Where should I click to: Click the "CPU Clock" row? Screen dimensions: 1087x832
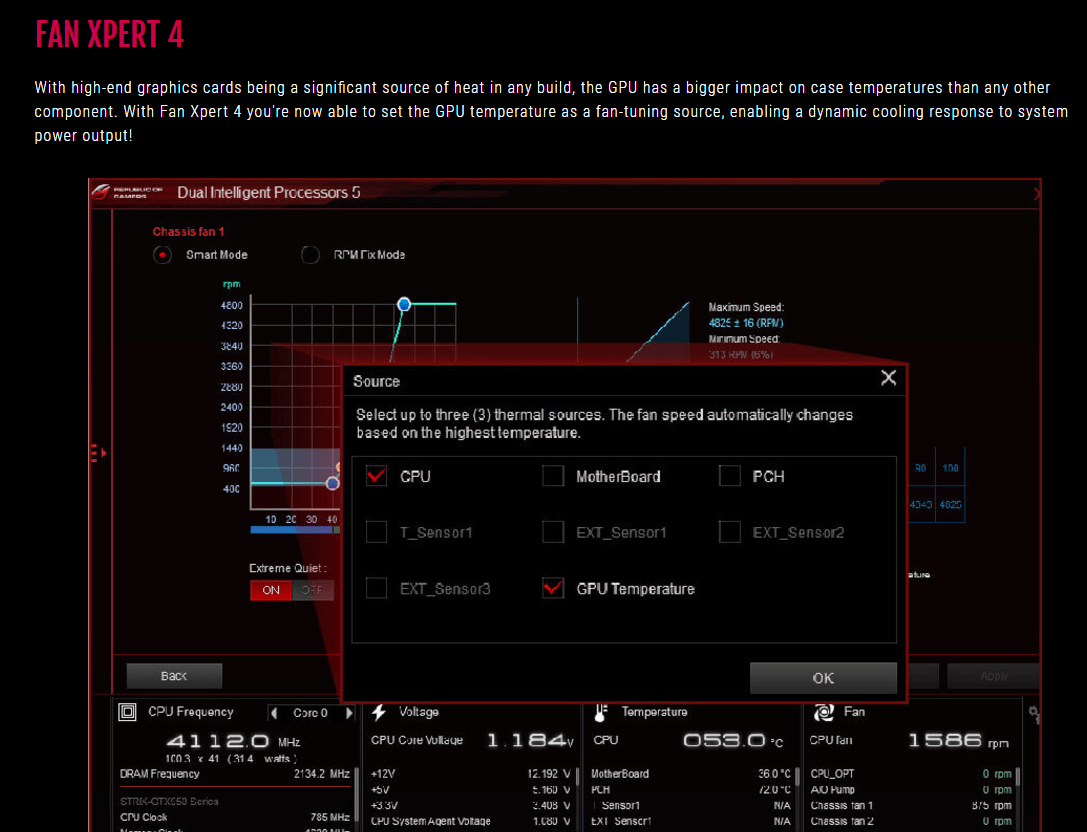coord(235,817)
